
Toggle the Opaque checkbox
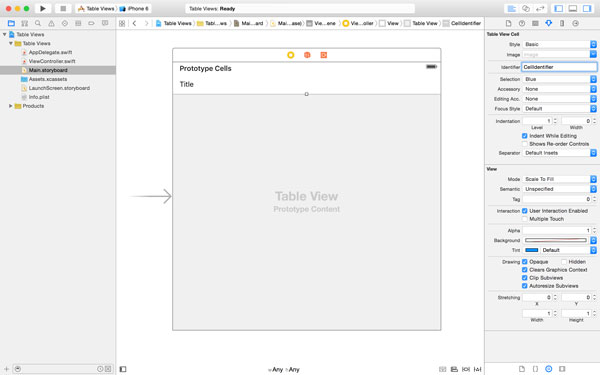525,262
